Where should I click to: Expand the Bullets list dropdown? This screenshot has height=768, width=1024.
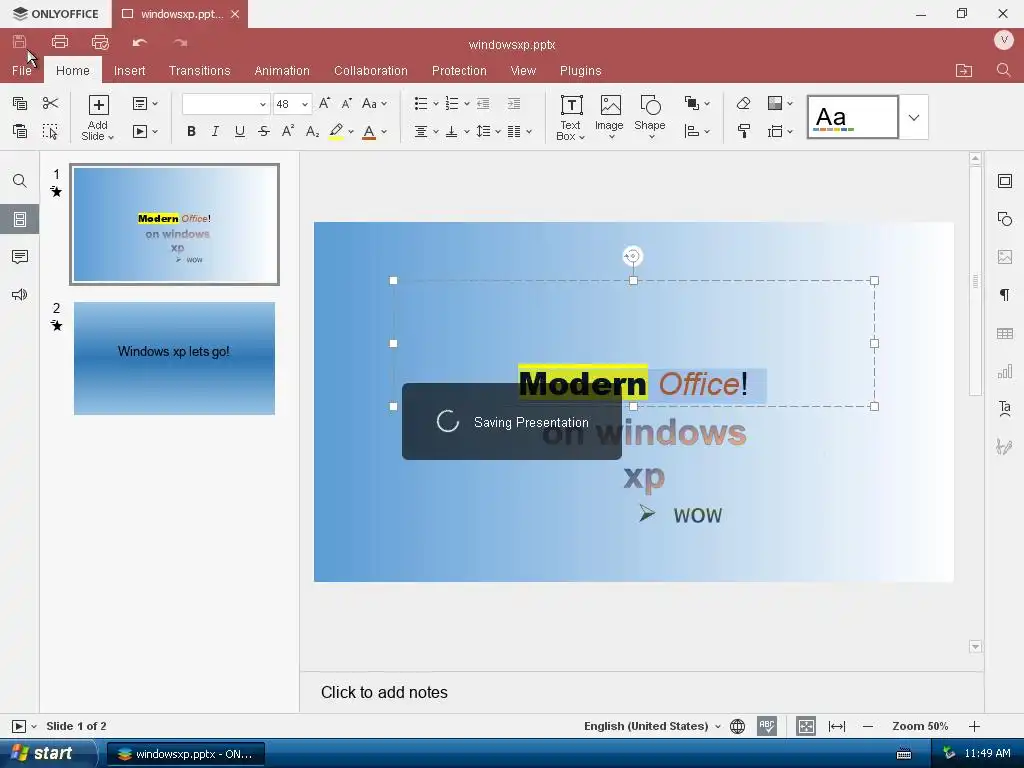pyautogui.click(x=436, y=104)
